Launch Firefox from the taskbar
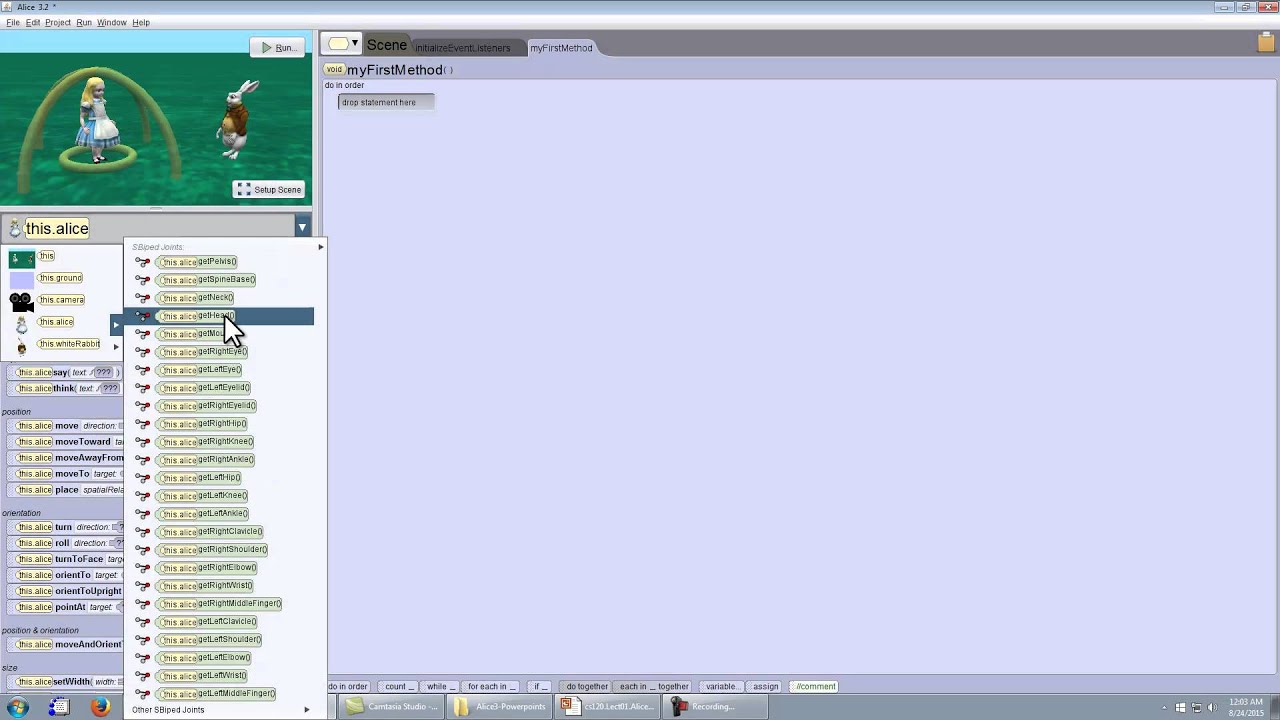This screenshot has height=720, width=1280. click(100, 707)
